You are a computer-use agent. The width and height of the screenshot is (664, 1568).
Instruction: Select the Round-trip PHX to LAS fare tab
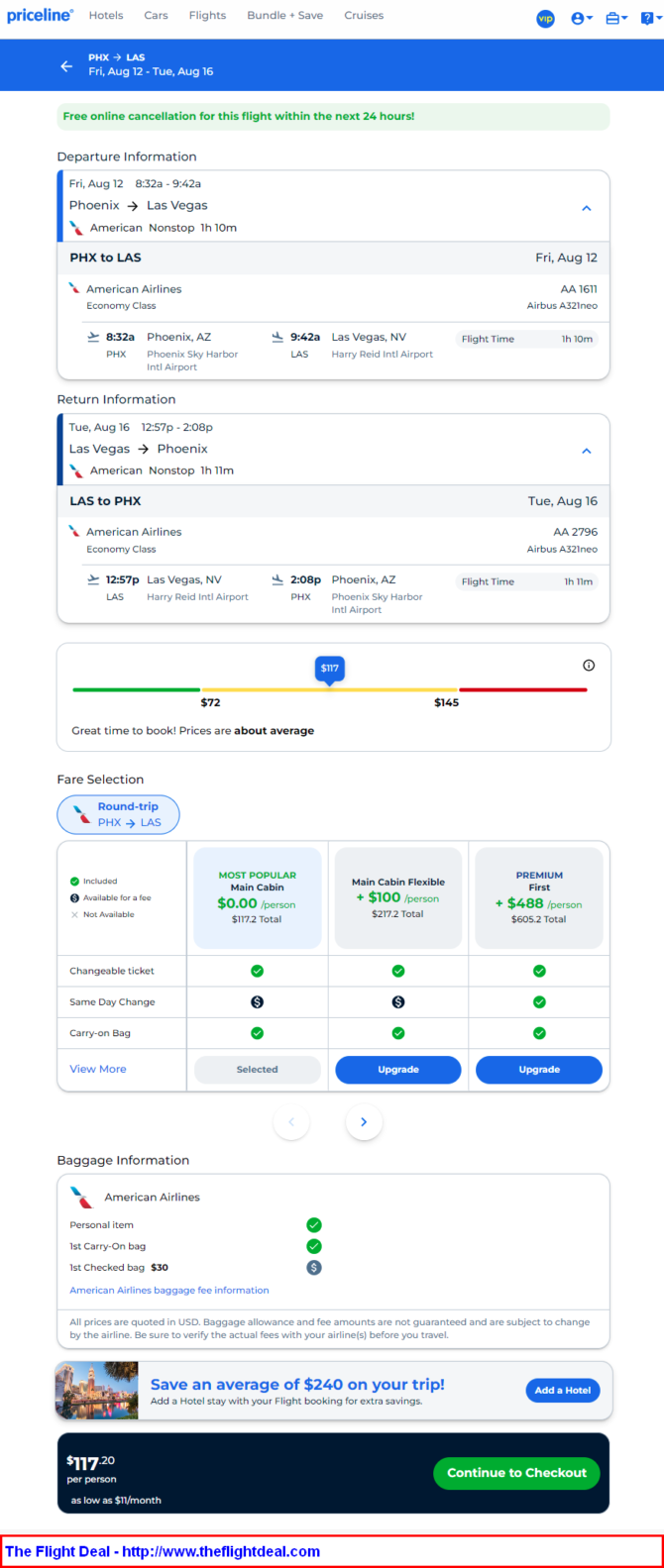(118, 815)
